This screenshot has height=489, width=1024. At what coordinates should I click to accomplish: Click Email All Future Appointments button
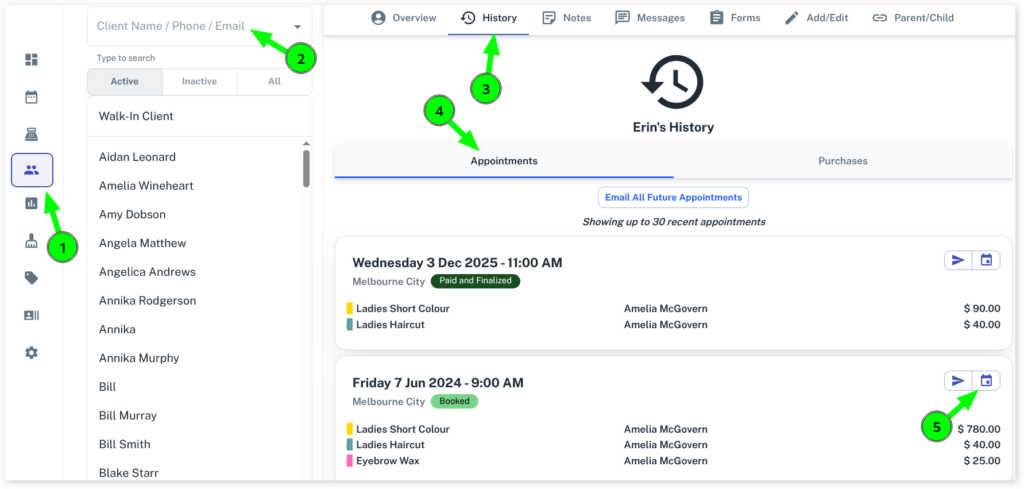pos(673,197)
